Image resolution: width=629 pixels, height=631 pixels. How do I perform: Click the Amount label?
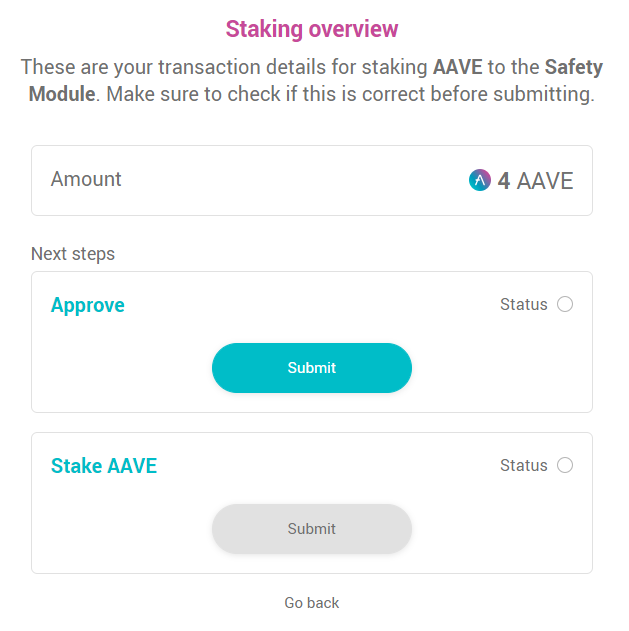coord(86,179)
